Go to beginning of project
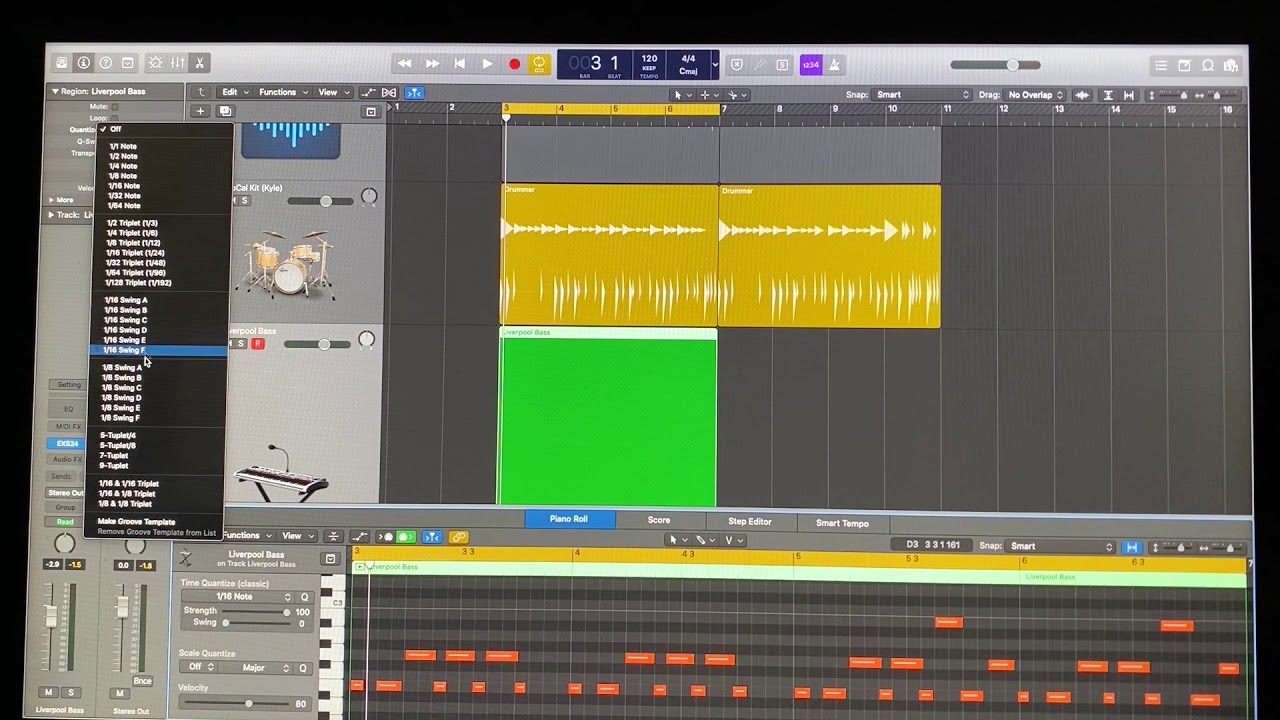 pos(460,64)
